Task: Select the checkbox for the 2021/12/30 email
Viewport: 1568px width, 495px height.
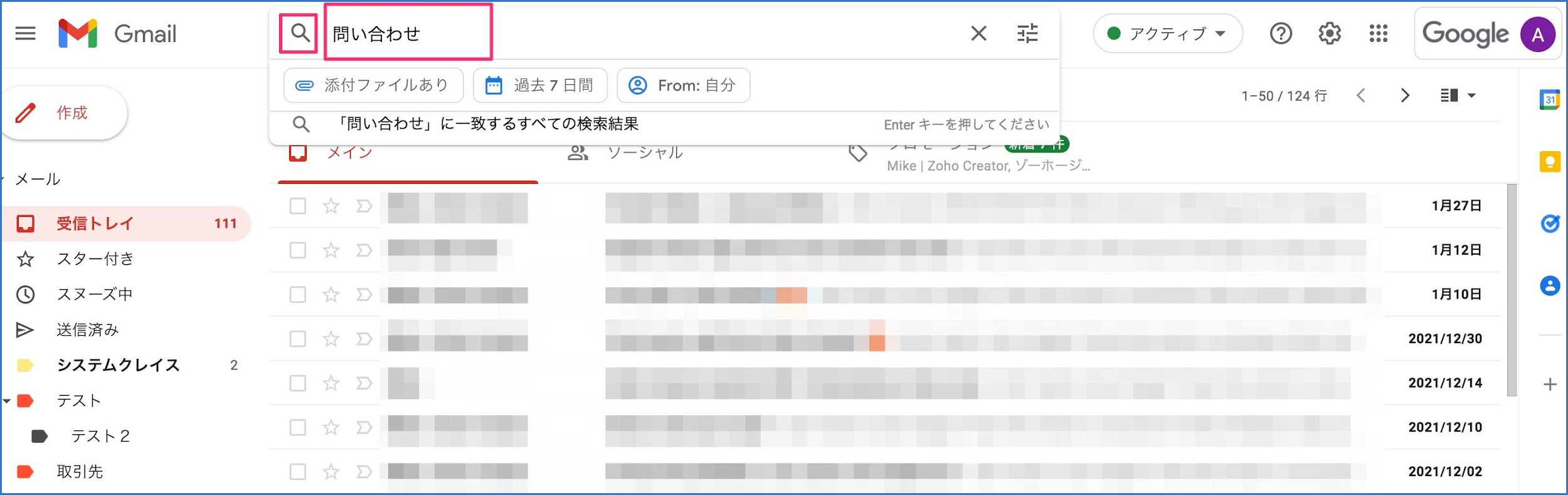Action: click(298, 339)
